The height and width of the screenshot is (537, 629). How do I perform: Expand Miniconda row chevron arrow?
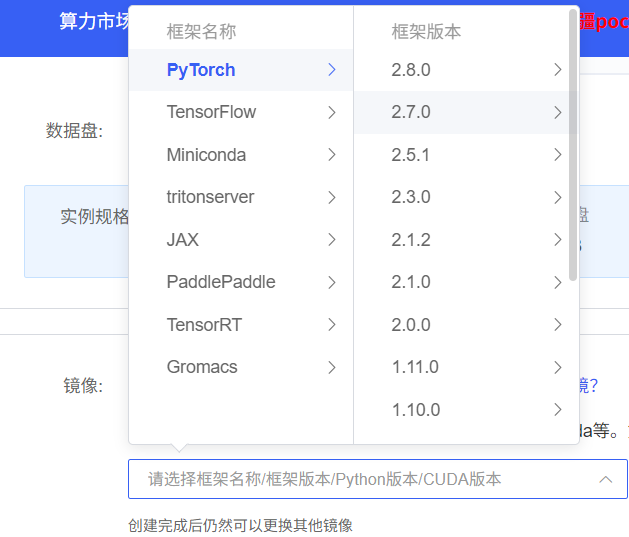pyautogui.click(x=332, y=155)
